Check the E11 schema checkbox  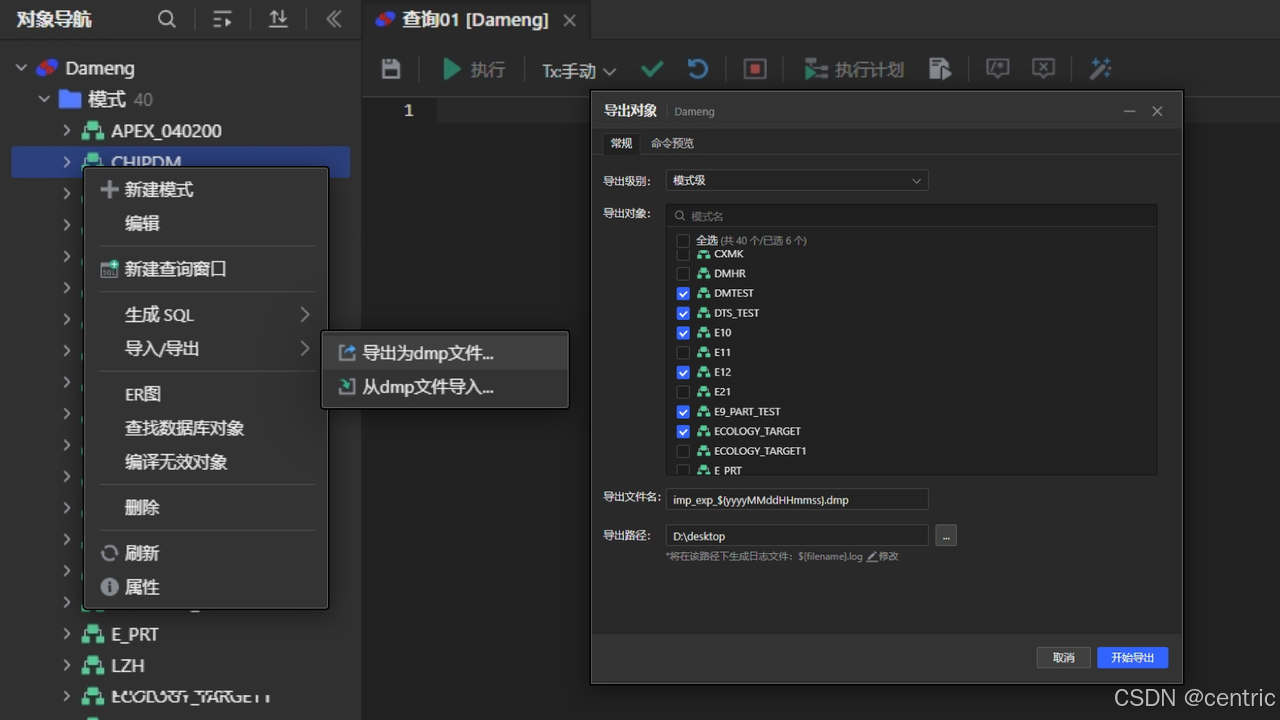[x=683, y=352]
